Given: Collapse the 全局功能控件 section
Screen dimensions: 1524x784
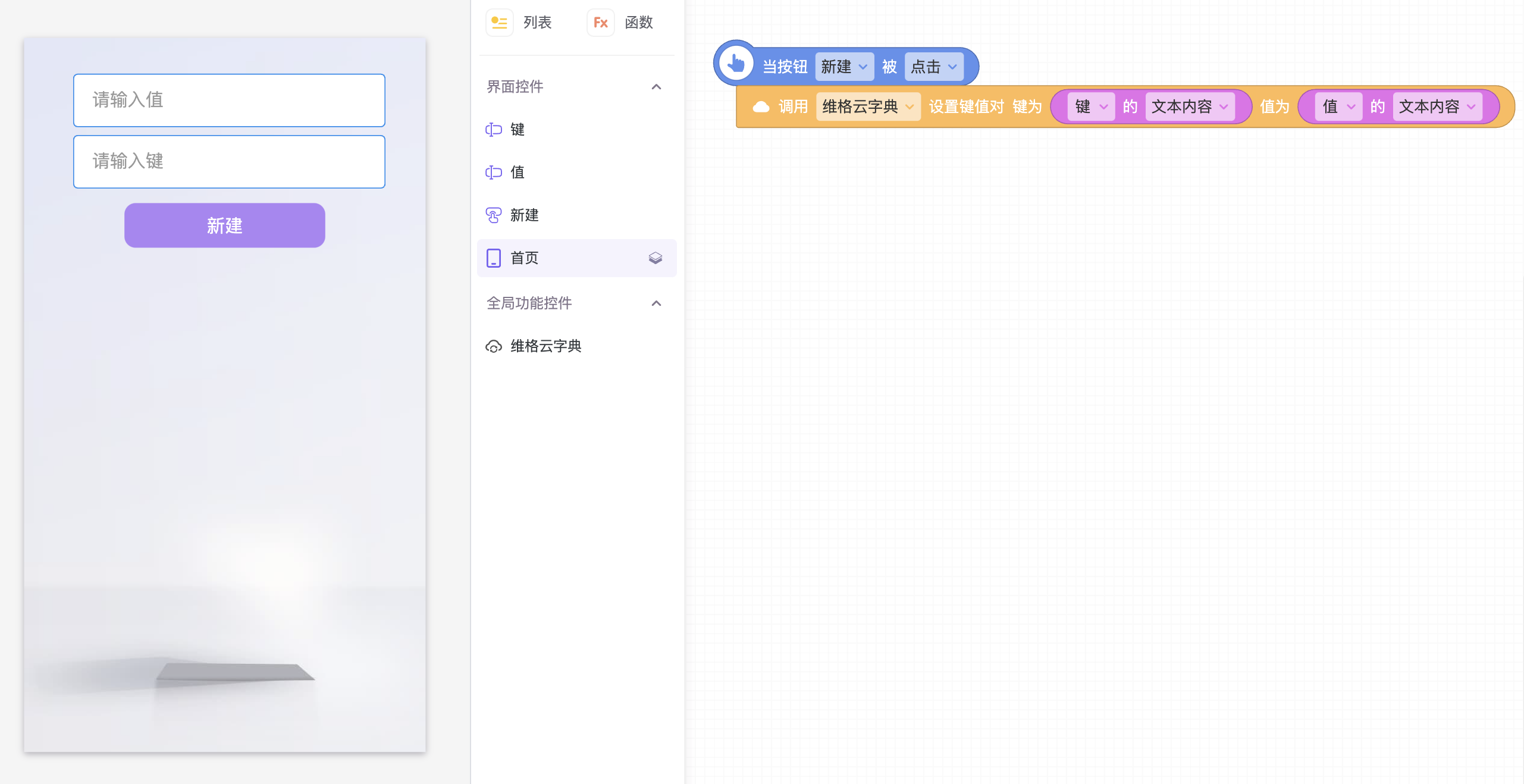Looking at the screenshot, I should (656, 303).
